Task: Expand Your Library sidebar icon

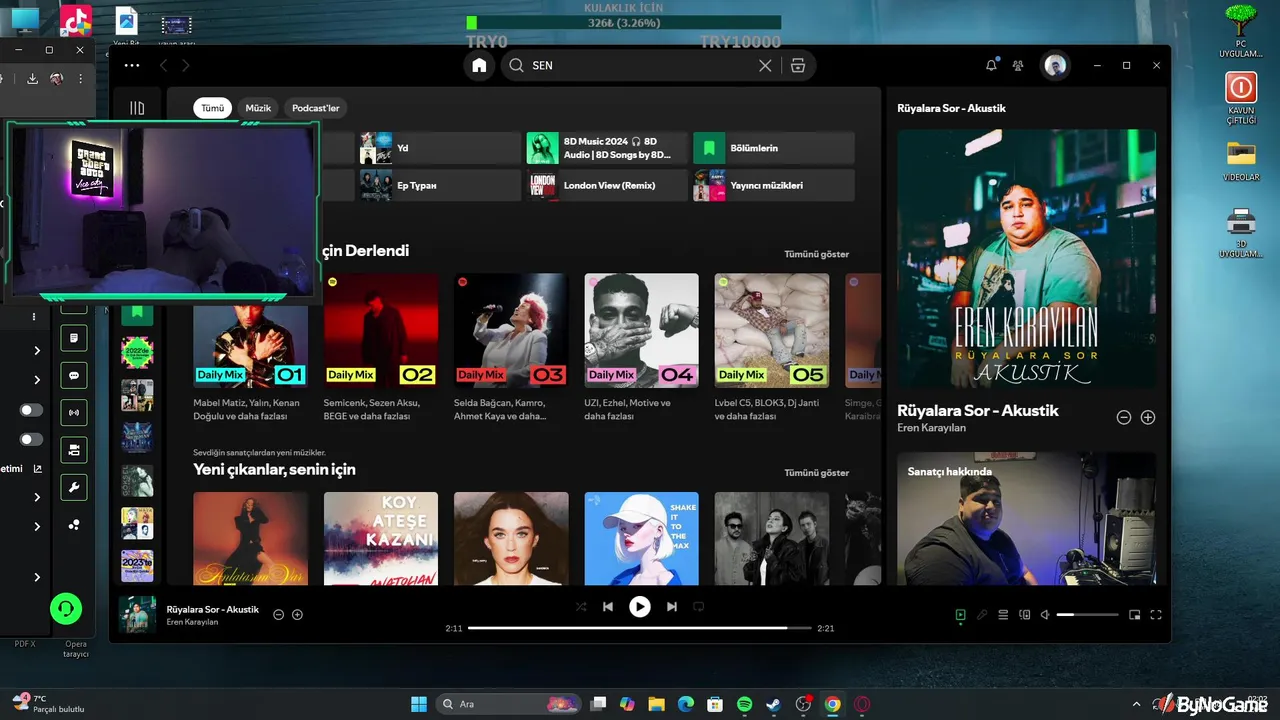Action: [x=137, y=108]
